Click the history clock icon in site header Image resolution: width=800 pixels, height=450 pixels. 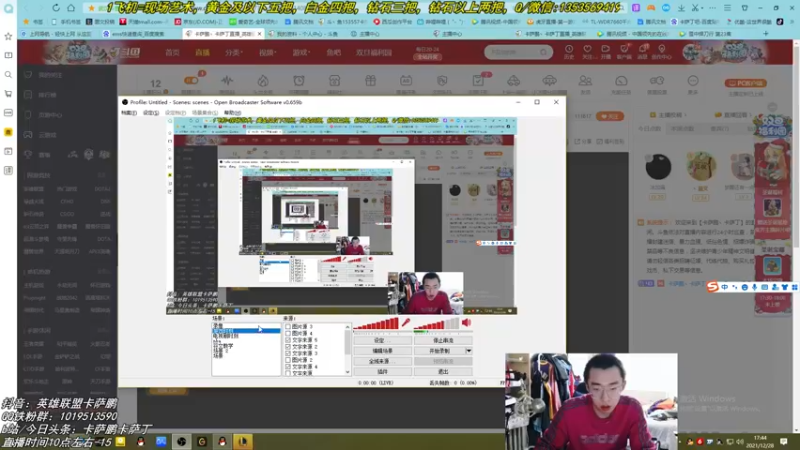(x=569, y=51)
